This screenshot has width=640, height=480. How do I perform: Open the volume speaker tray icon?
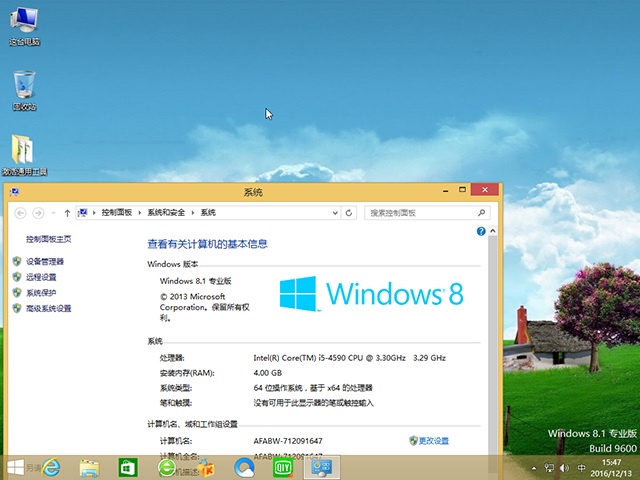(x=564, y=468)
